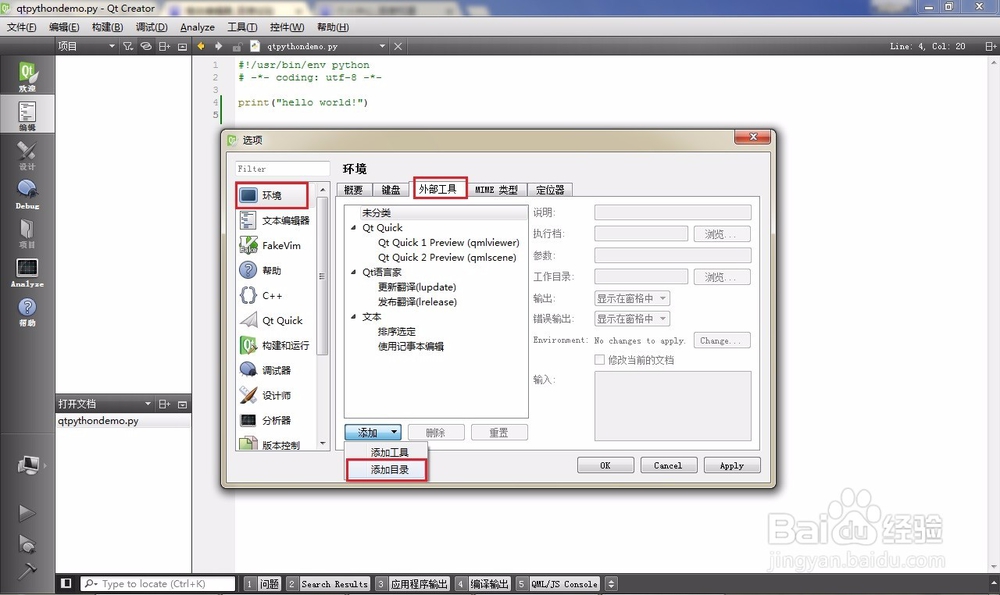
Task: Open the Design mode icon
Action: (27, 154)
